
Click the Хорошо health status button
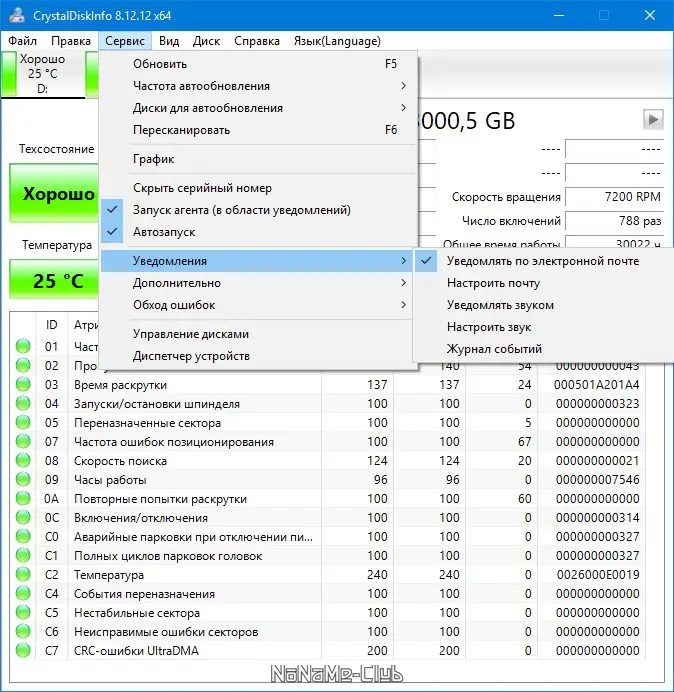click(x=54, y=193)
